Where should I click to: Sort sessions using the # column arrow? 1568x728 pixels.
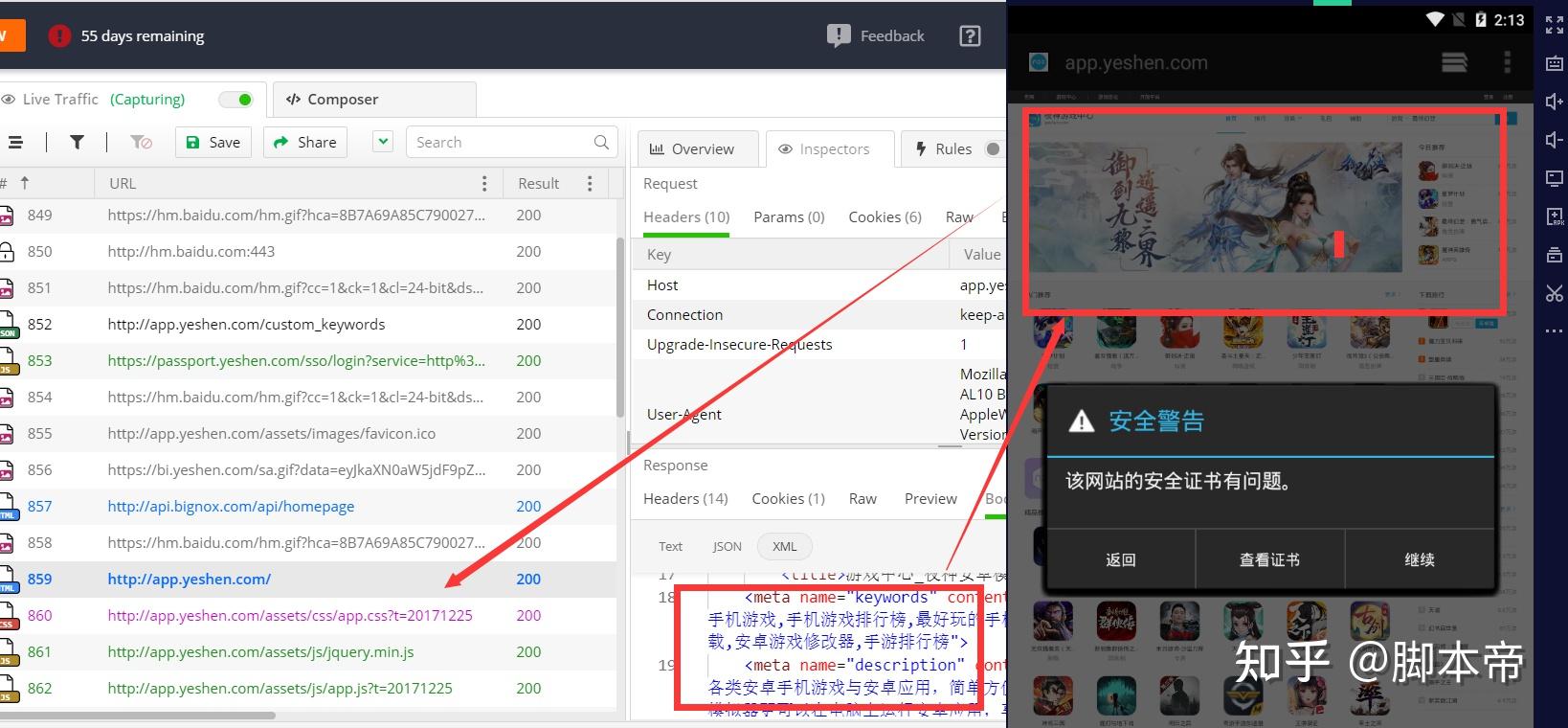point(25,183)
